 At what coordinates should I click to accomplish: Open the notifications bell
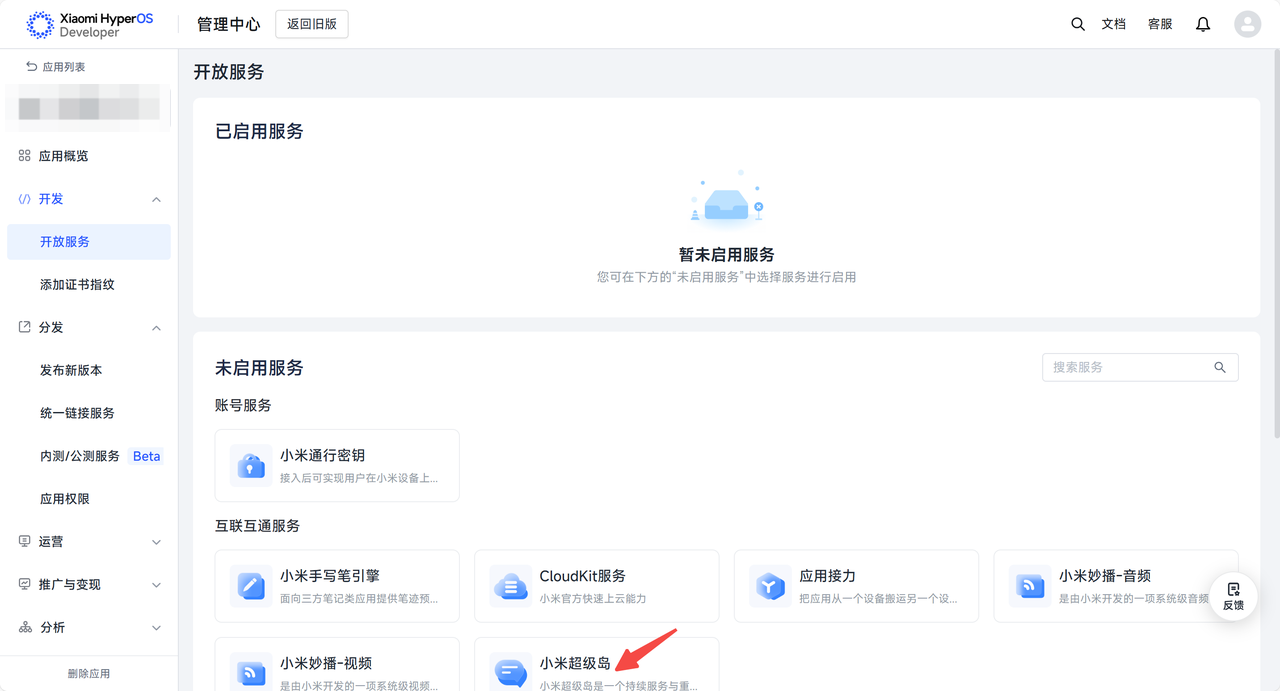(x=1203, y=24)
